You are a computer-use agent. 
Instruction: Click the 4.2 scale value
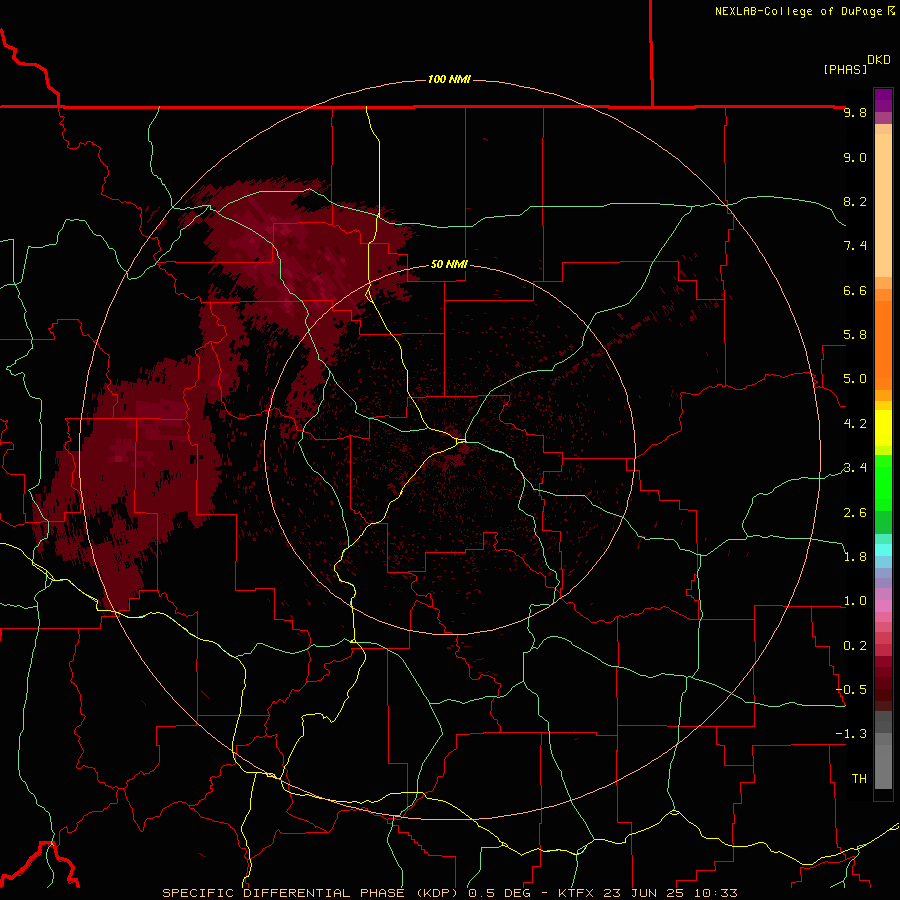(x=855, y=424)
